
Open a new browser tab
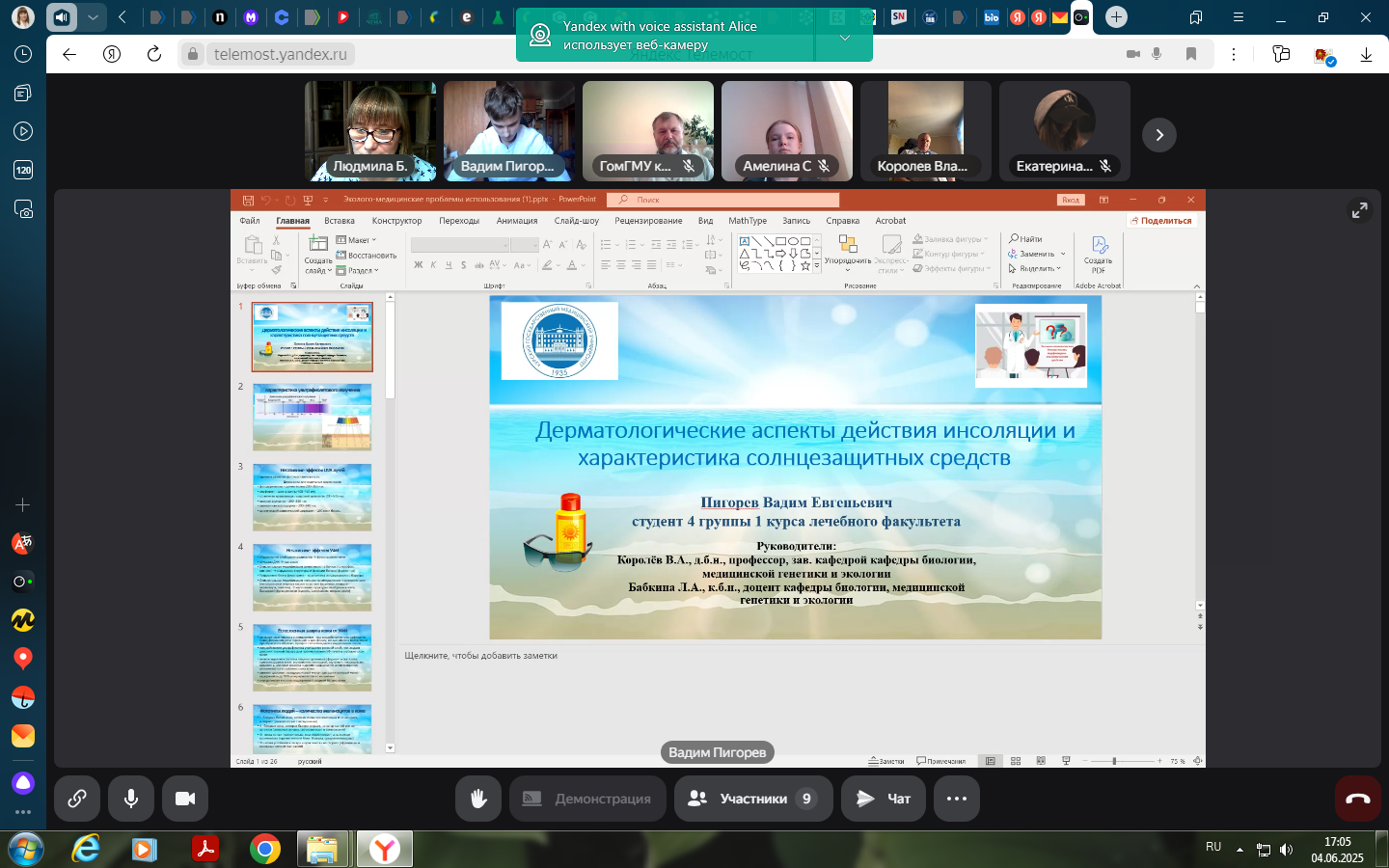(x=1116, y=16)
